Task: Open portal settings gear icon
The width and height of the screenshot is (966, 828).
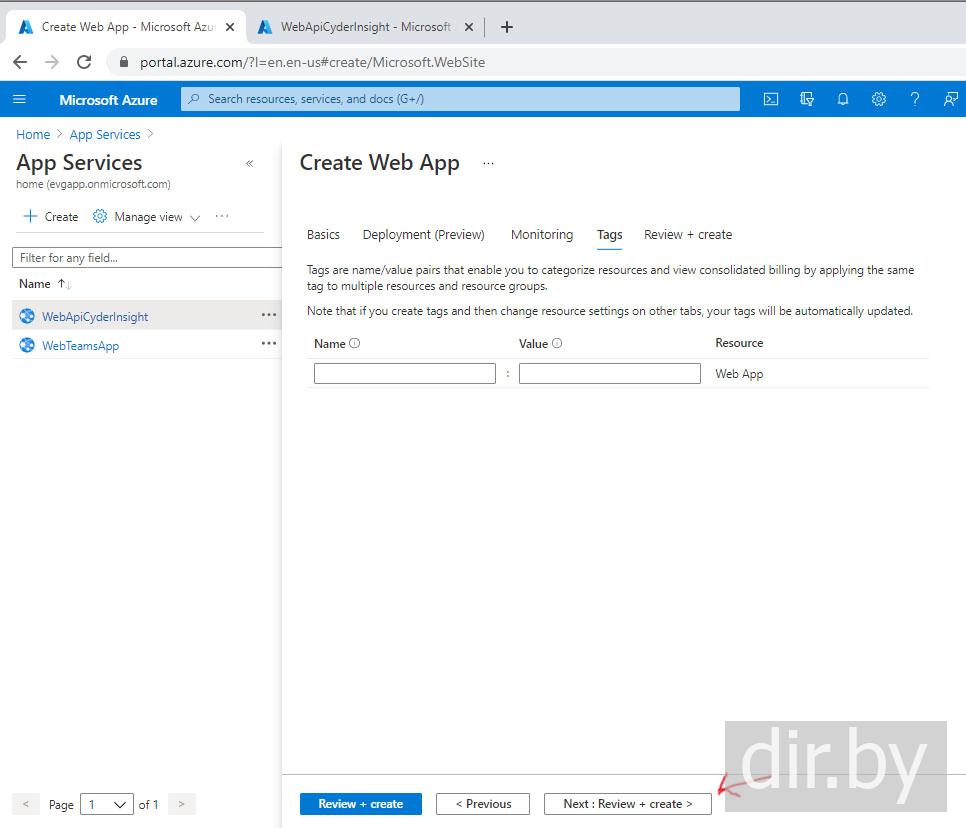Action: click(878, 99)
